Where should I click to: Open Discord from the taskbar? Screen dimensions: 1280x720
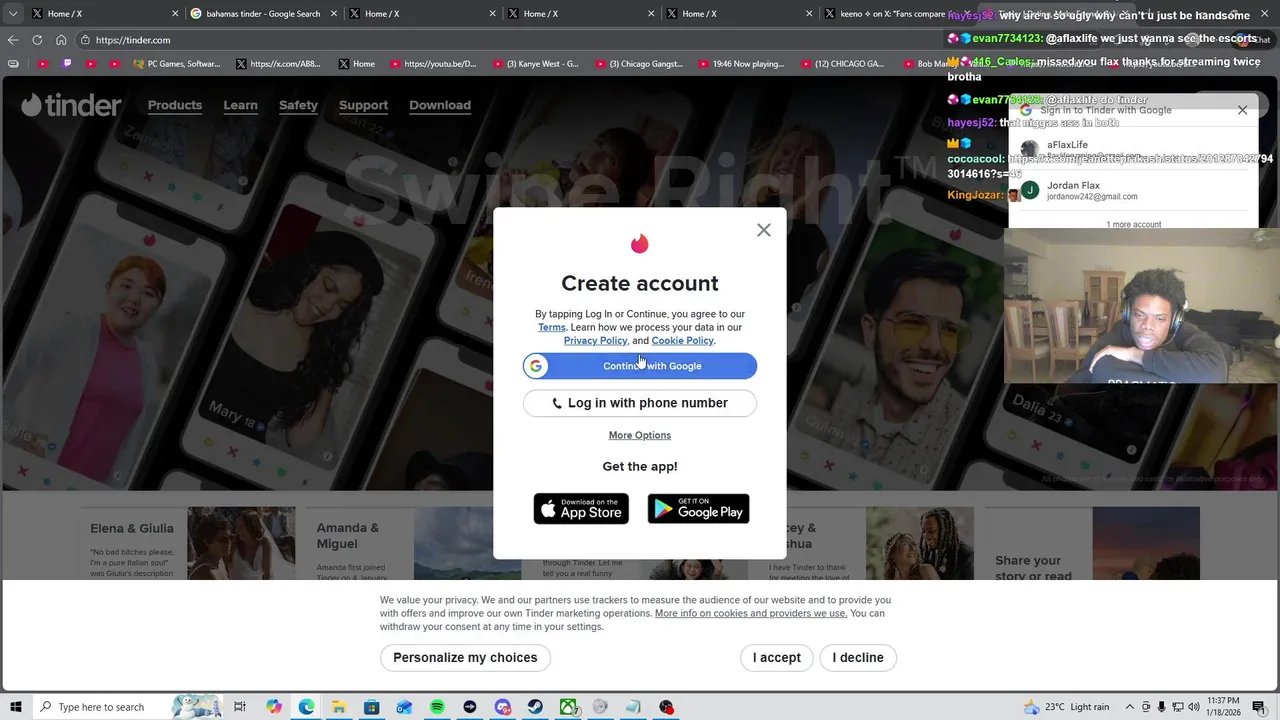[503, 707]
